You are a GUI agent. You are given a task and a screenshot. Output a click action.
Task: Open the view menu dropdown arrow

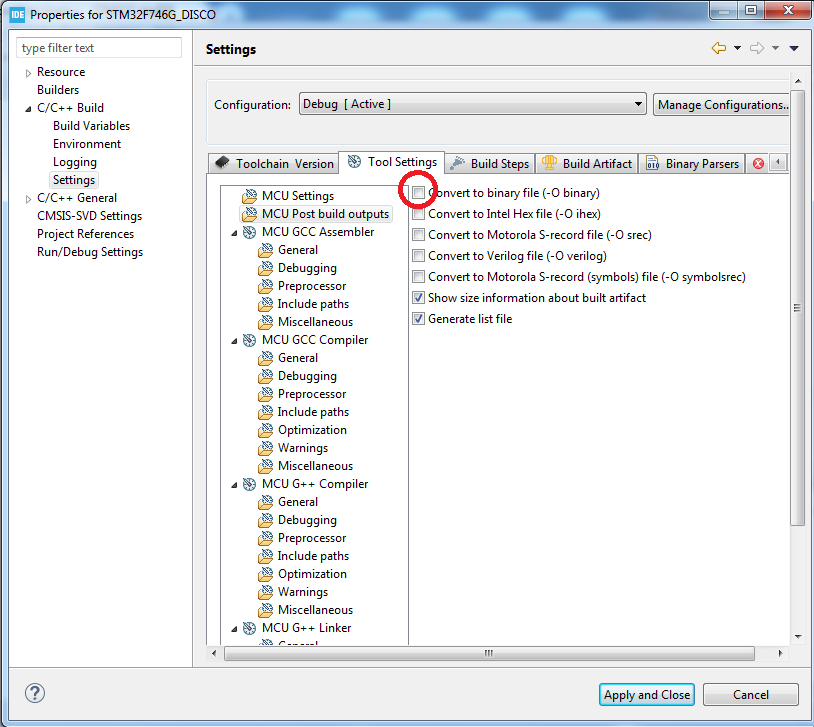(794, 48)
